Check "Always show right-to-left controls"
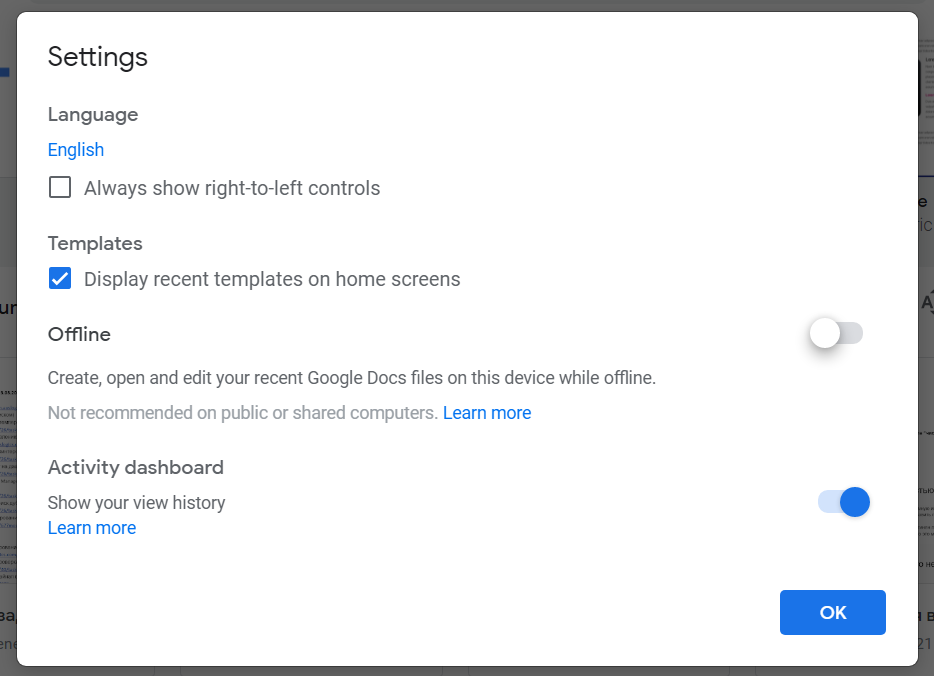The width and height of the screenshot is (934, 676). click(59, 187)
